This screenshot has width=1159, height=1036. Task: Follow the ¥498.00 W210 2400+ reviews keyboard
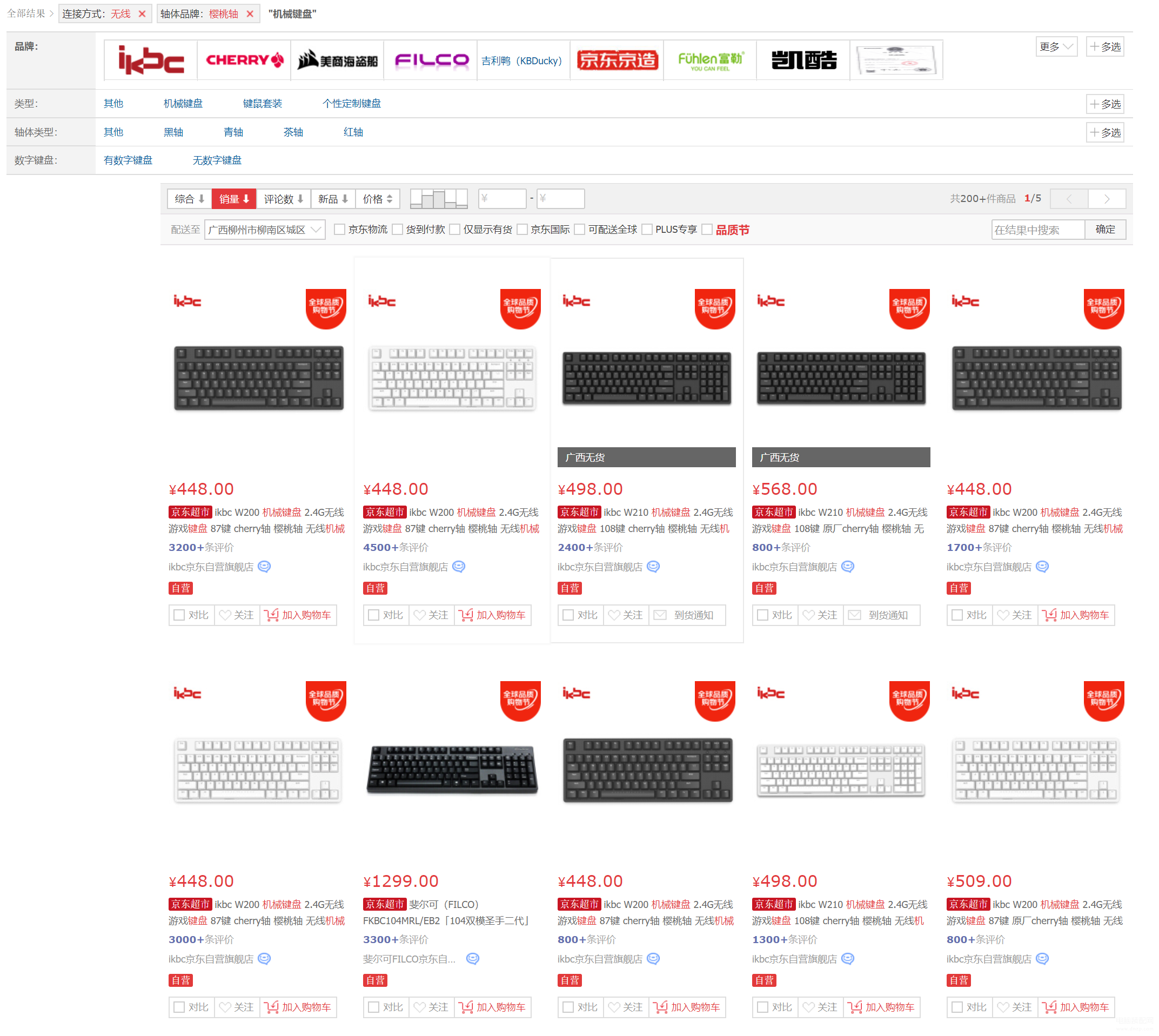pos(626,615)
